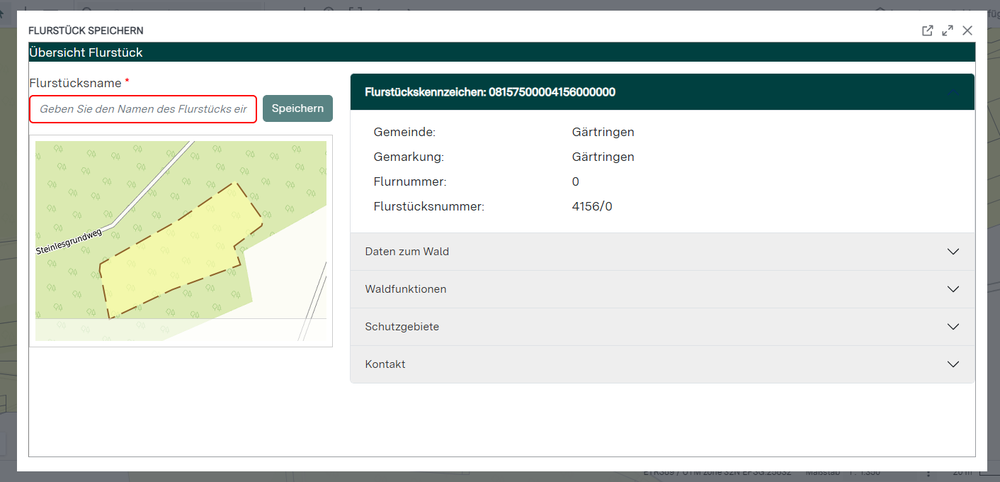
Task: Collapse the Flurstückskennzeichen panel chevron
Action: click(953, 92)
